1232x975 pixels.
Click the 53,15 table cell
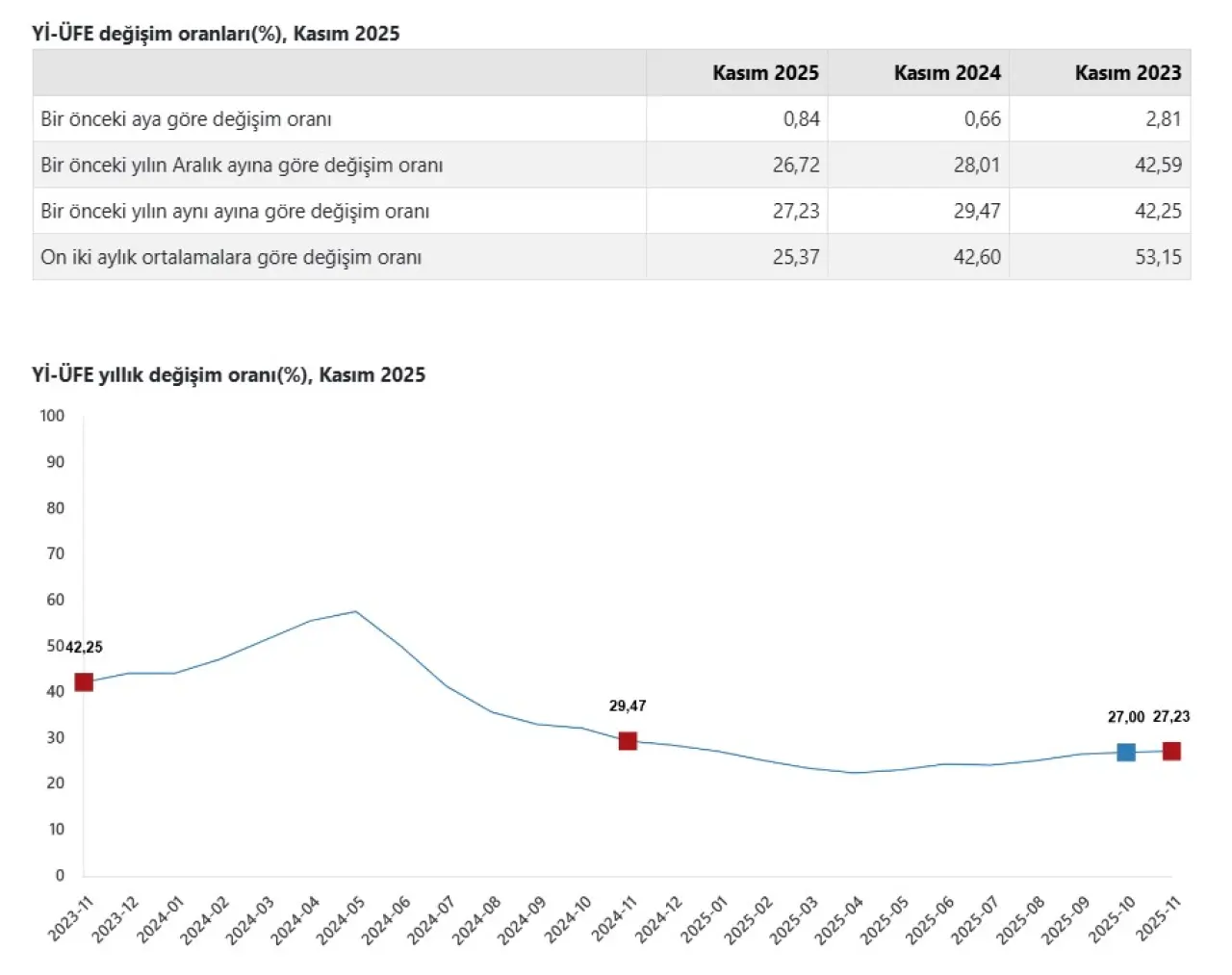coord(1158,258)
